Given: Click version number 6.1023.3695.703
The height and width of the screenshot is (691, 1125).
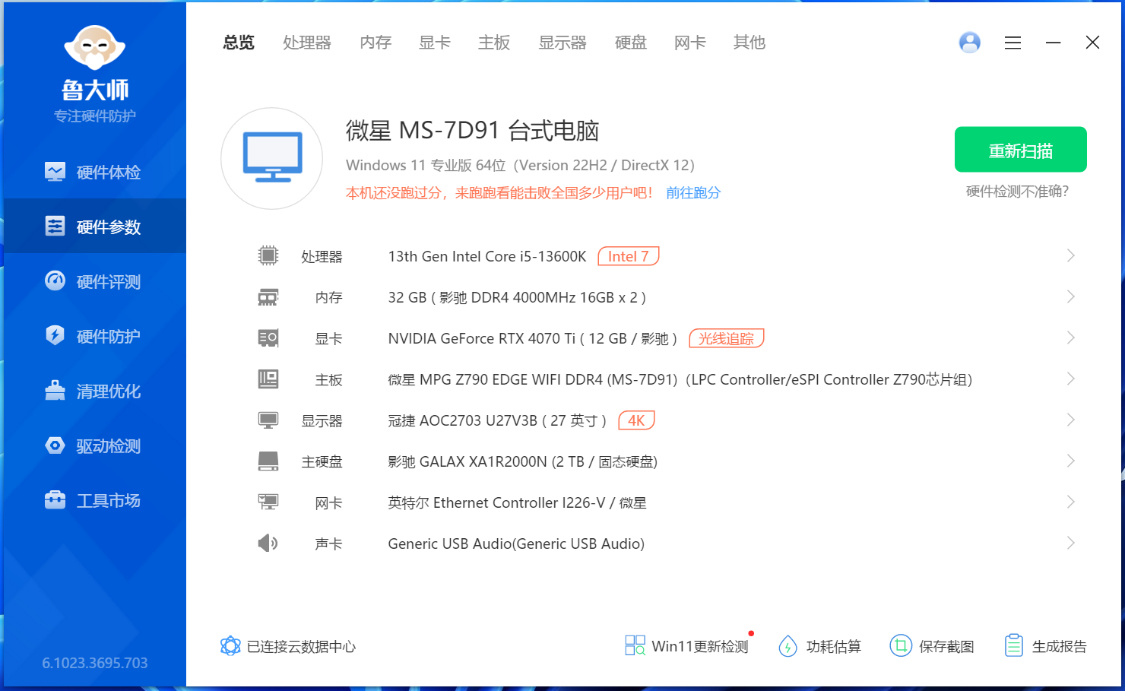Looking at the screenshot, I should 95,662.
